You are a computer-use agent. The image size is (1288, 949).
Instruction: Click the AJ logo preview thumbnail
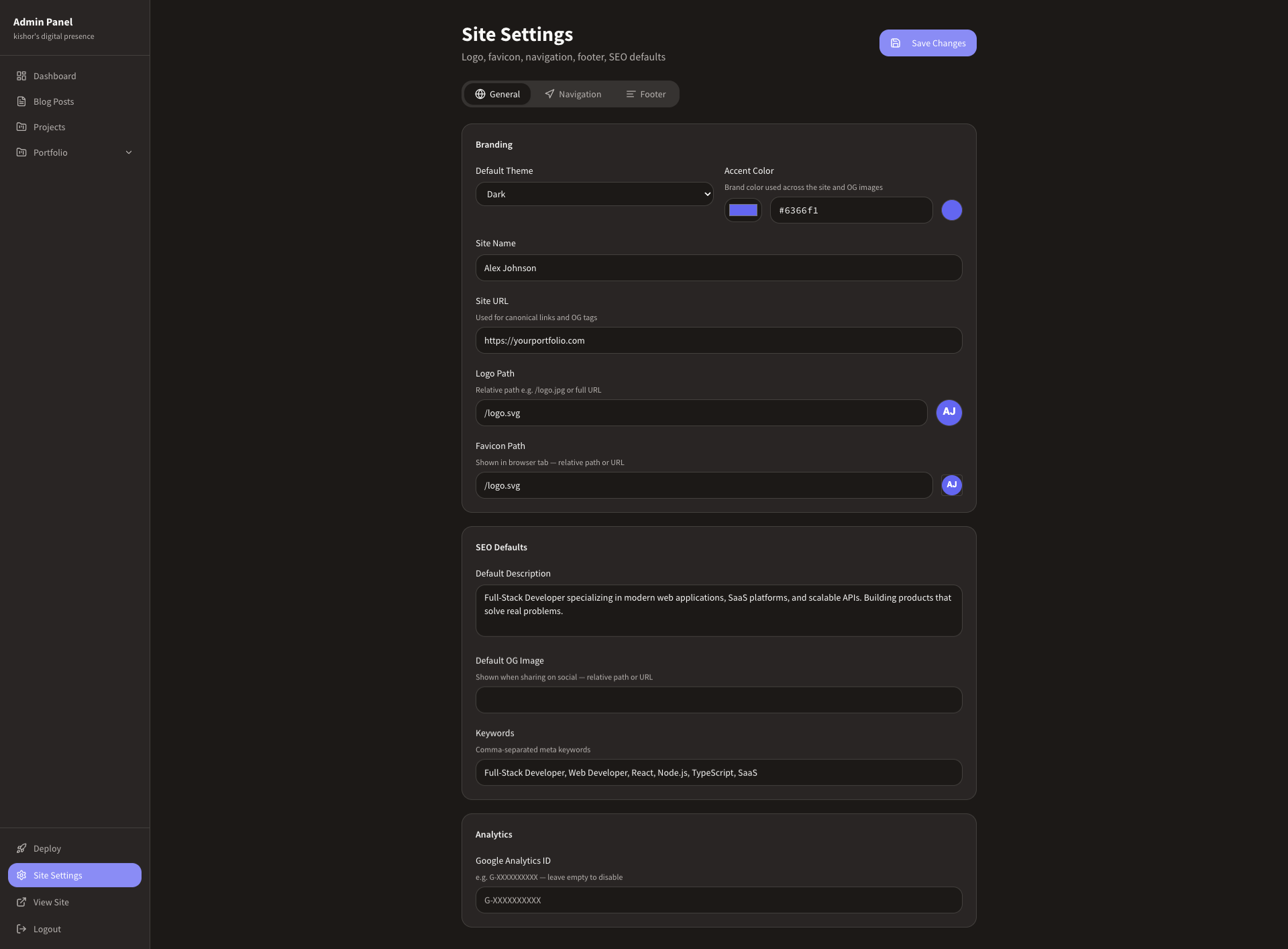click(949, 412)
